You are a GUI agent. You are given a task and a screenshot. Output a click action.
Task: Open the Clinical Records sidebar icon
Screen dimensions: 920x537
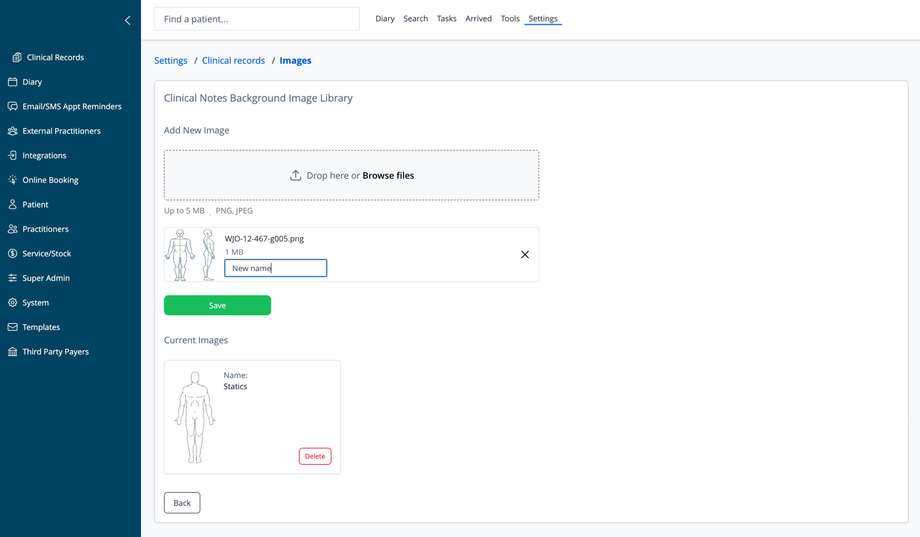pyautogui.click(x=16, y=57)
